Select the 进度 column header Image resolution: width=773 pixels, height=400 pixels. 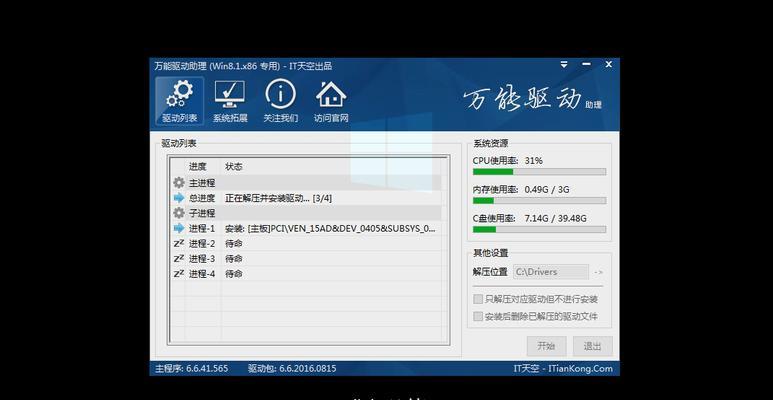[198, 167]
